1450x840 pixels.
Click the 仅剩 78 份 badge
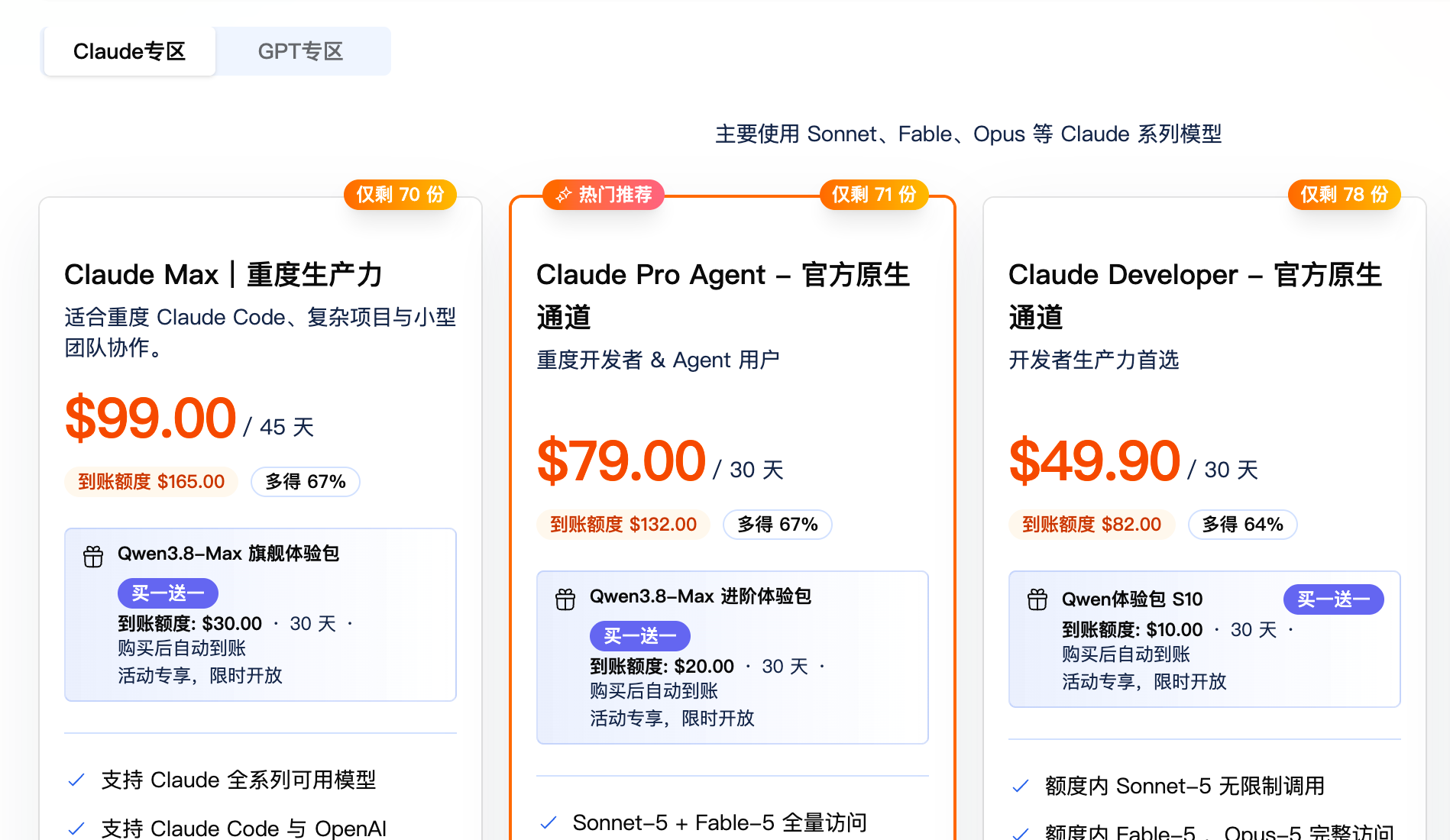coord(1345,195)
